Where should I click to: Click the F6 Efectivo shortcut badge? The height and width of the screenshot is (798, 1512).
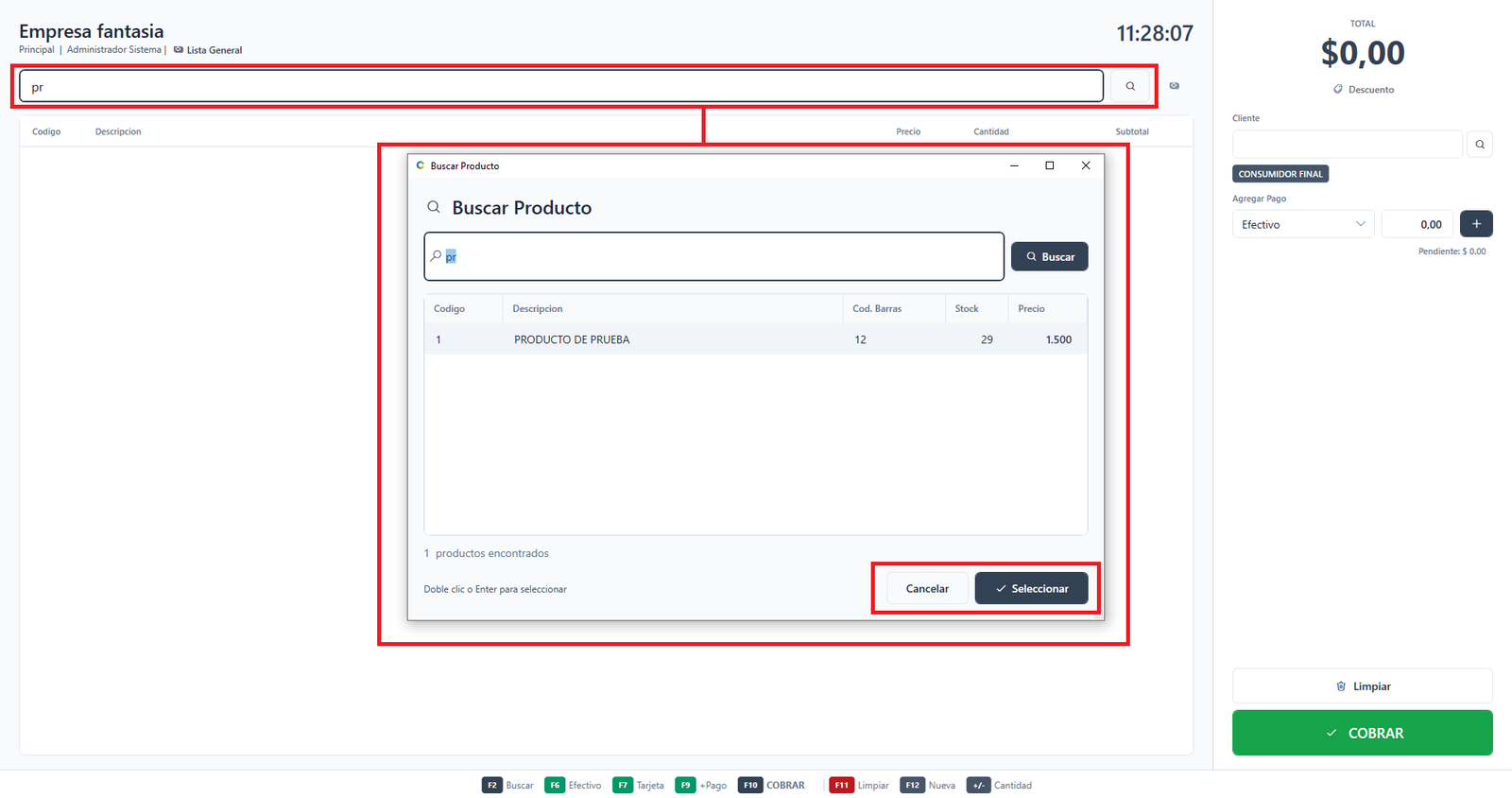tap(555, 786)
